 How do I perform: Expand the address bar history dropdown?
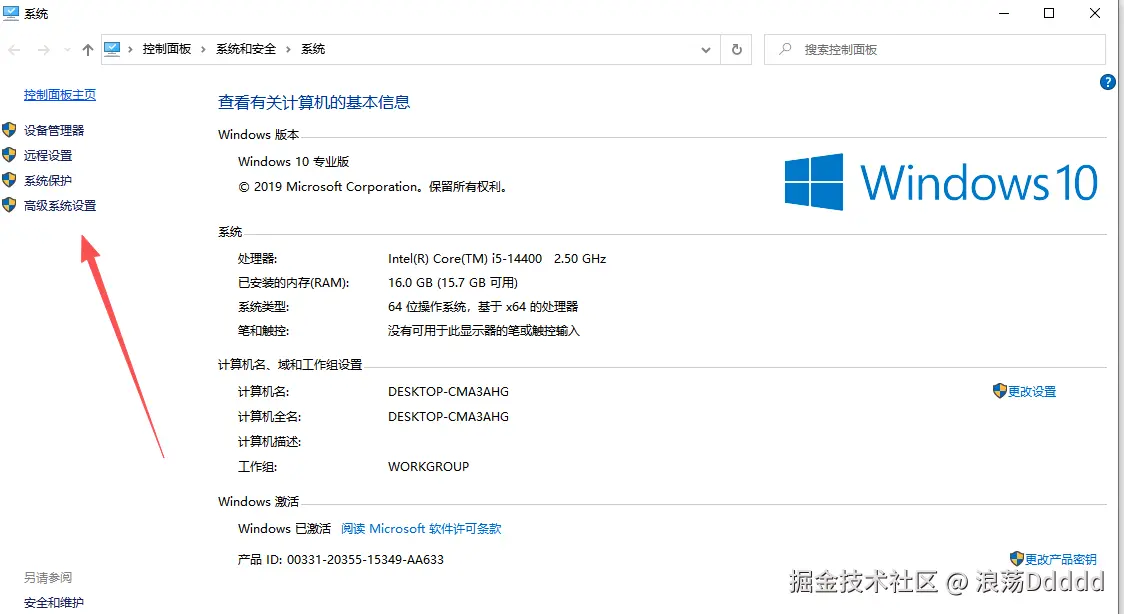(x=706, y=49)
